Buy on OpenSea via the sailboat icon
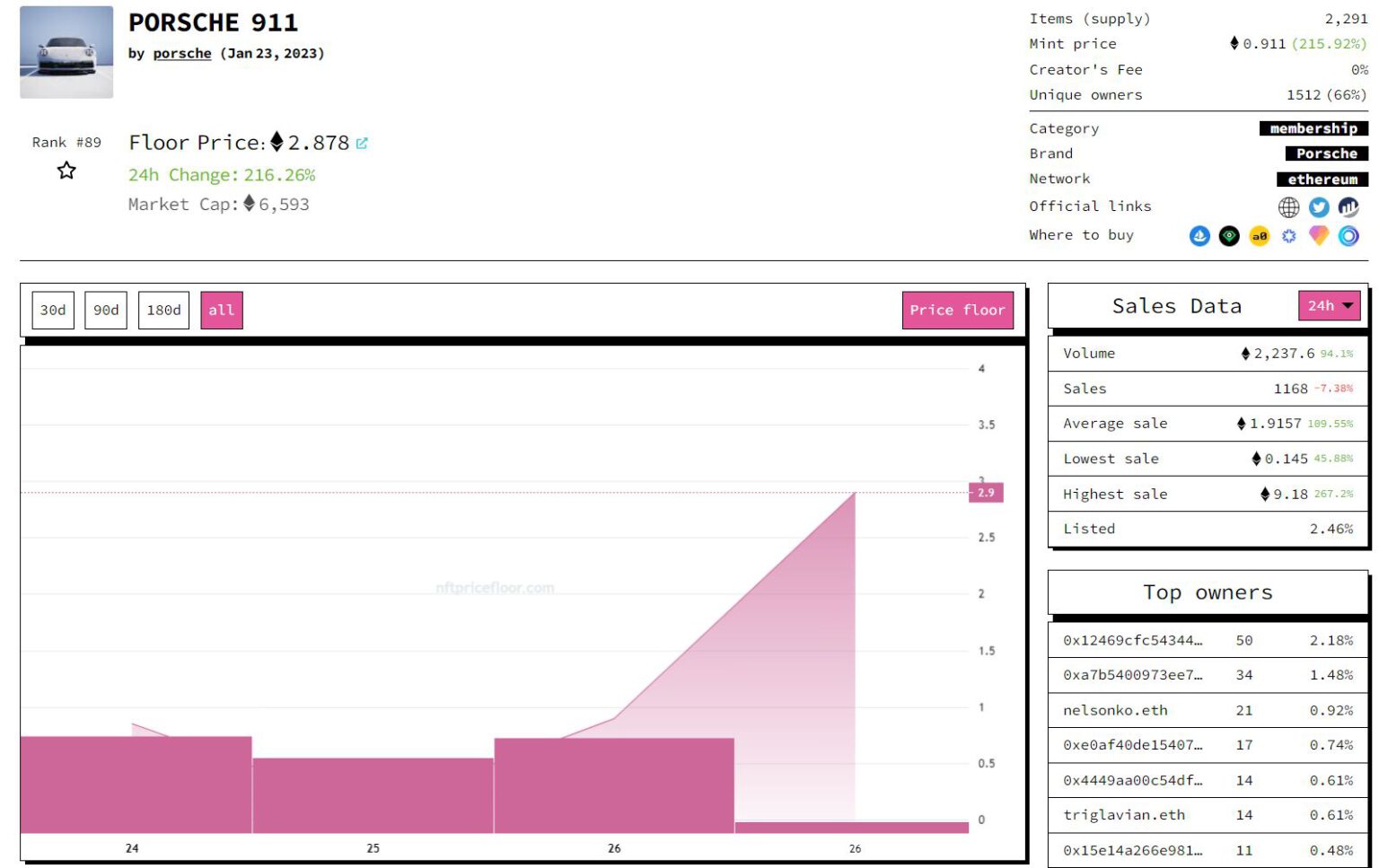The width and height of the screenshot is (1379, 868). coord(1199,236)
